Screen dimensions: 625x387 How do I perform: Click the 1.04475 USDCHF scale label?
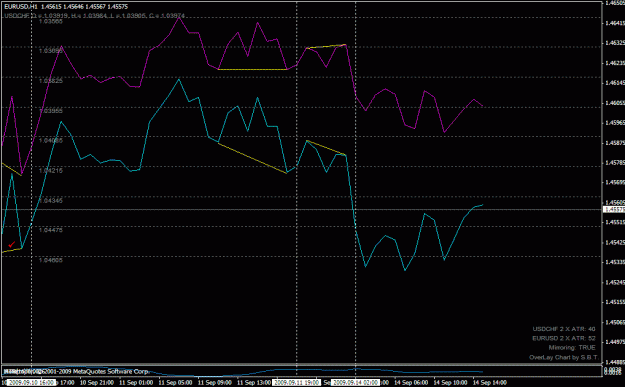(x=51, y=230)
